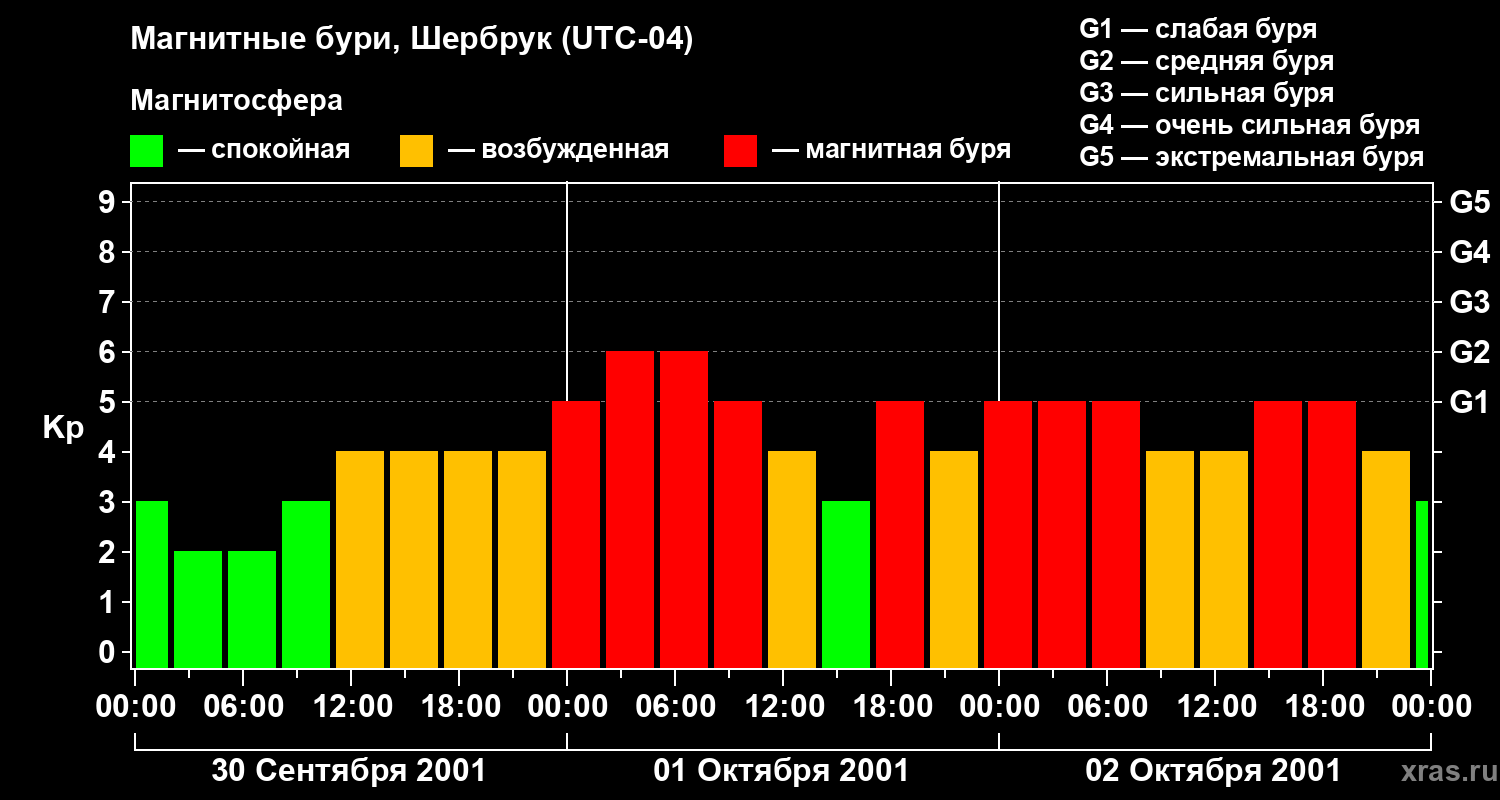Image resolution: width=1500 pixels, height=800 pixels.
Task: Click the '01 Октября 2001' date label
Action: coord(781,771)
